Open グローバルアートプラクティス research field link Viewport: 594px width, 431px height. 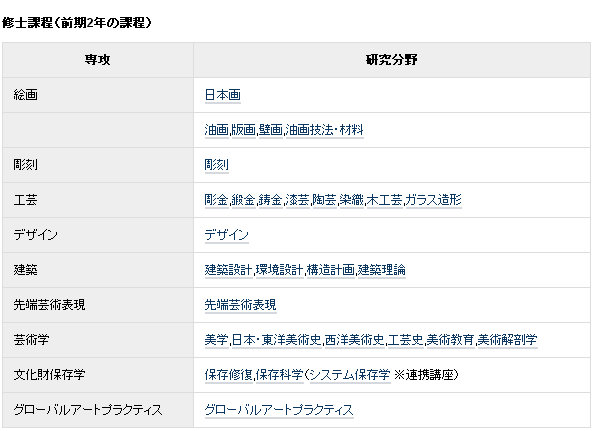point(279,410)
